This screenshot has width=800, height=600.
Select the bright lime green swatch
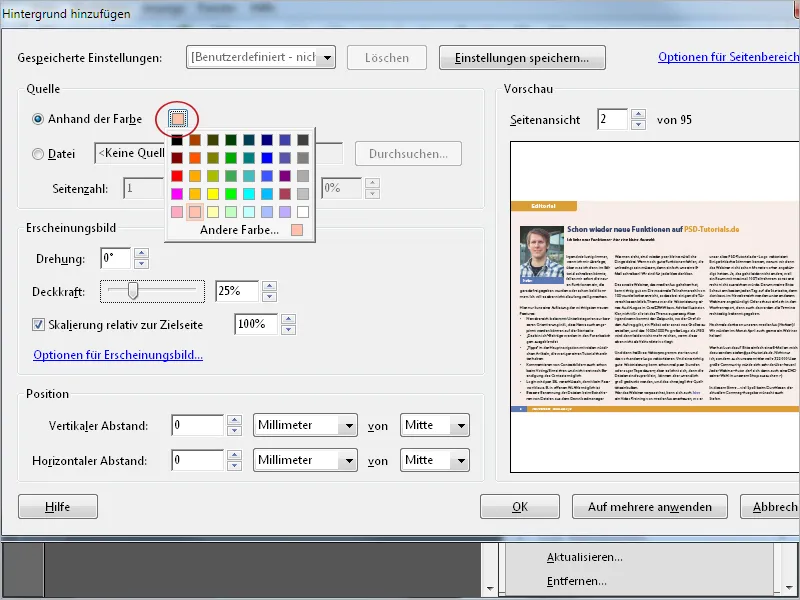(231, 194)
